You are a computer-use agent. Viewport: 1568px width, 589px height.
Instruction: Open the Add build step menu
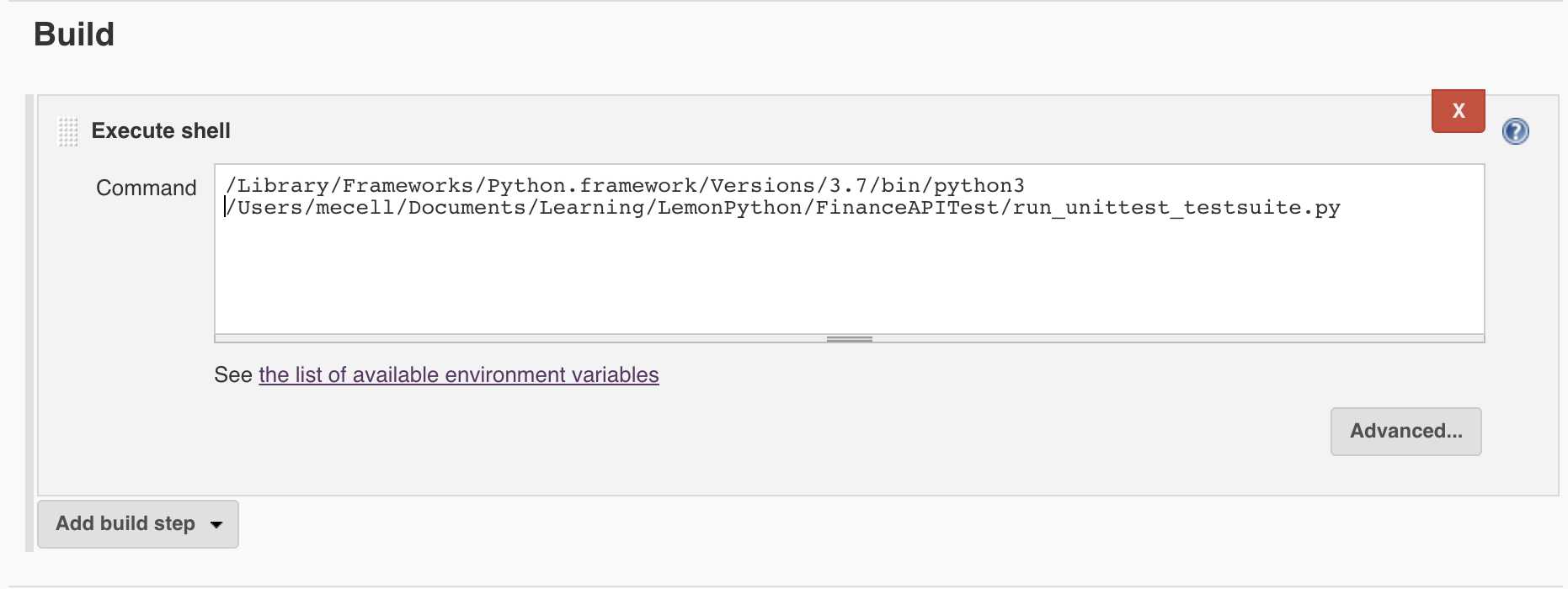[138, 524]
